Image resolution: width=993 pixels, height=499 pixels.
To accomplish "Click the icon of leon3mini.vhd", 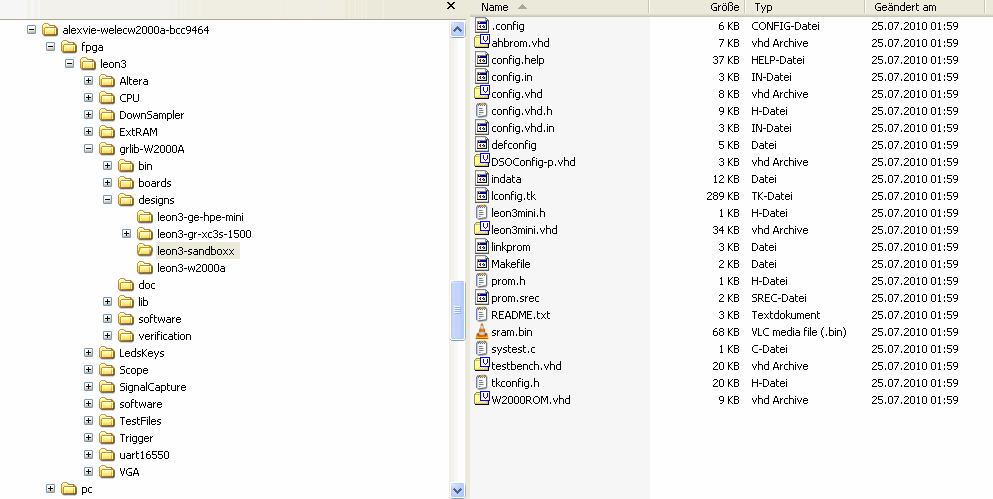I will [482, 229].
